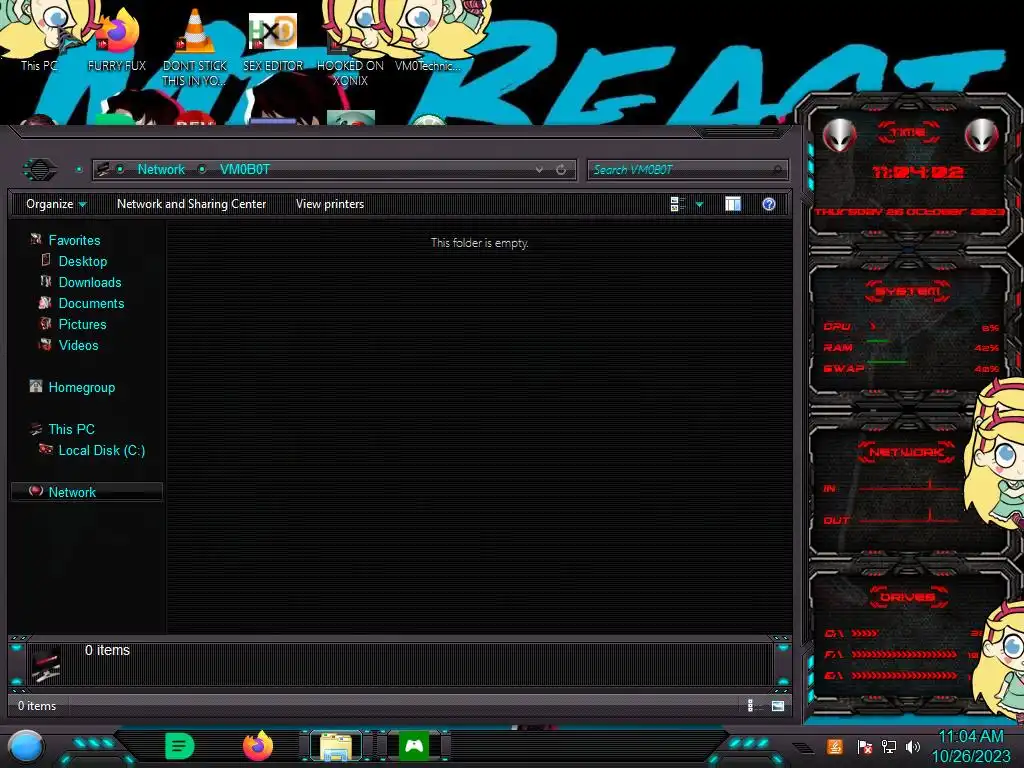Viewport: 1024px width, 768px height.
Task: Click the DRIVES widget header
Action: coord(907,597)
